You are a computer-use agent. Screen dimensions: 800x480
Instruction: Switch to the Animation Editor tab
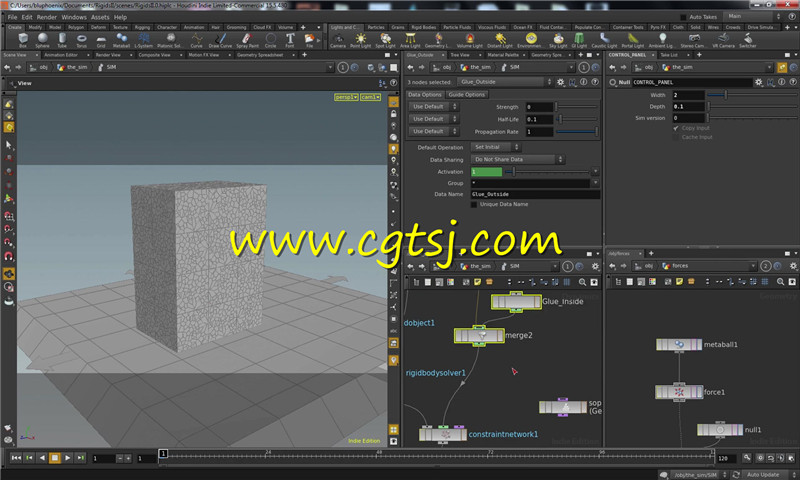61,55
